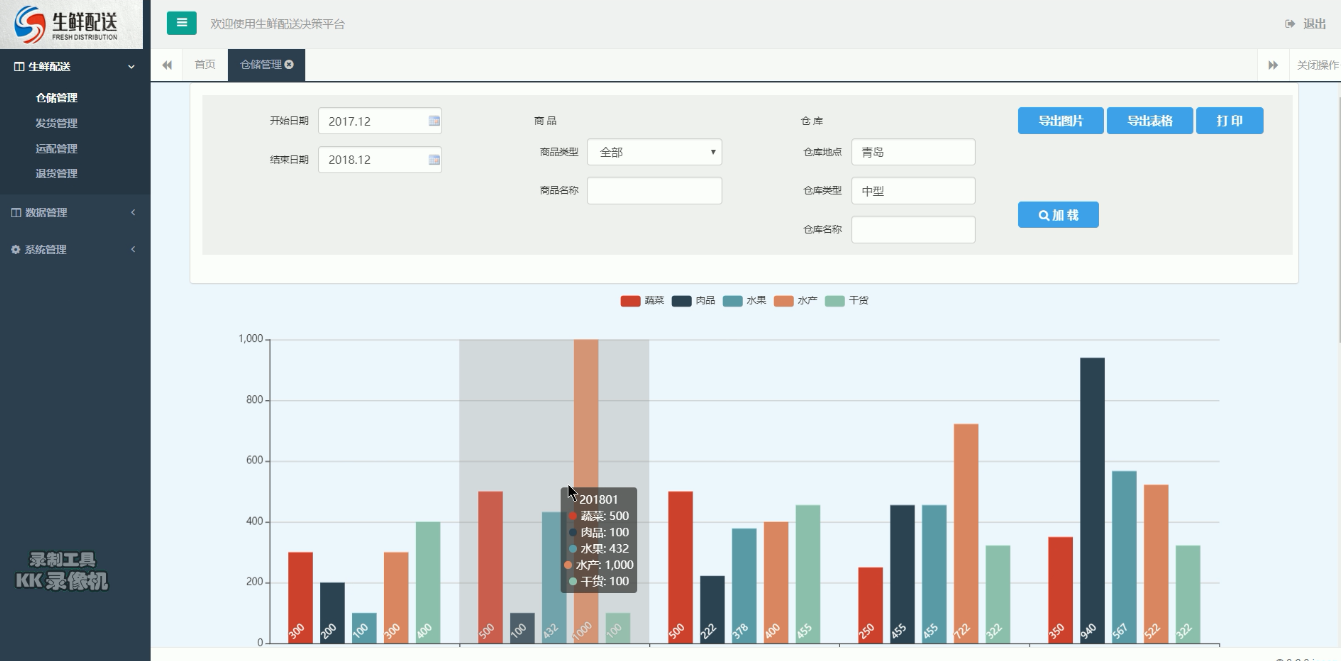Image resolution: width=1341 pixels, height=661 pixels.
Task: Click the 加载 search button
Action: point(1058,215)
